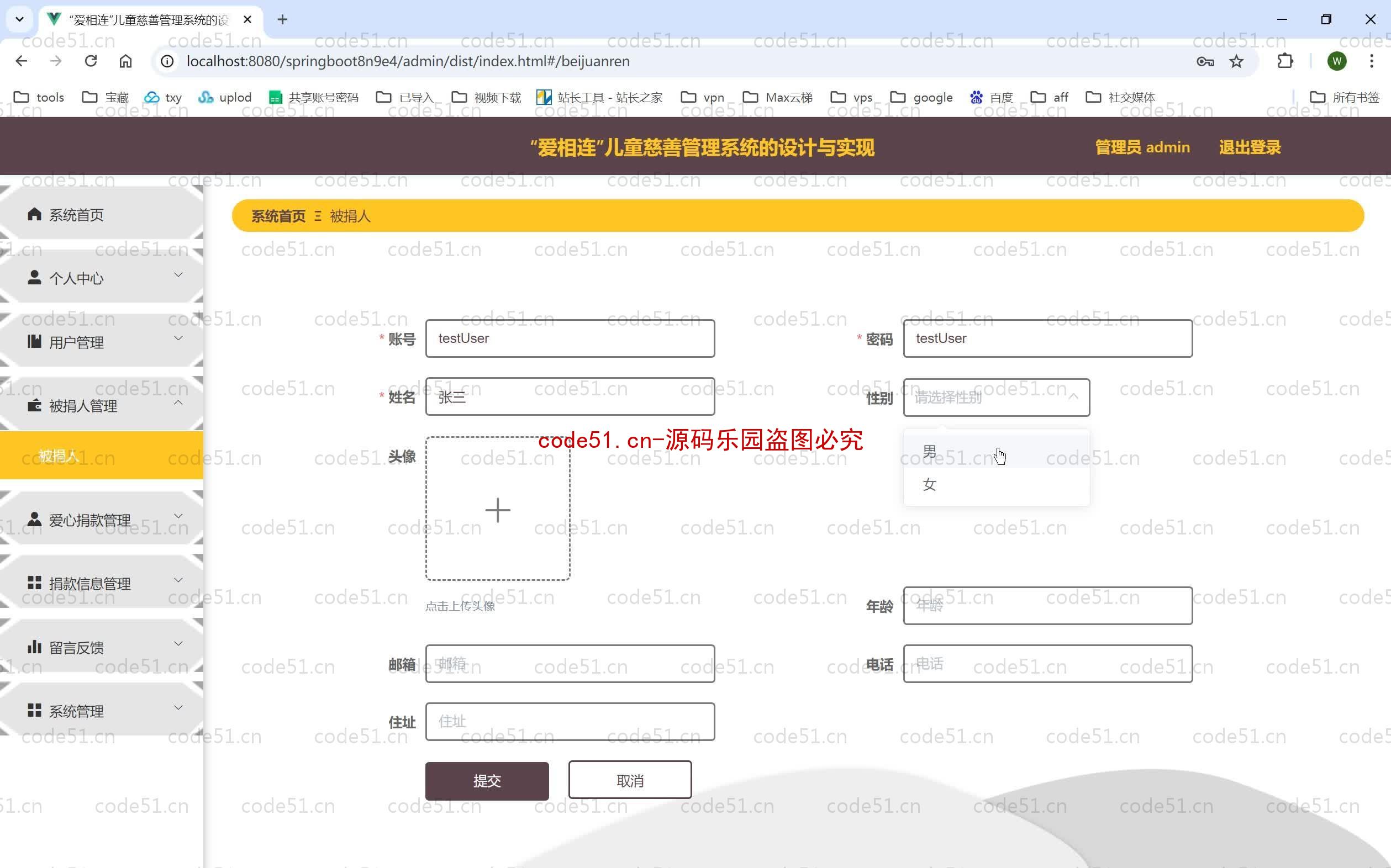
Task: Open the extensions puzzle icon
Action: tap(1285, 61)
